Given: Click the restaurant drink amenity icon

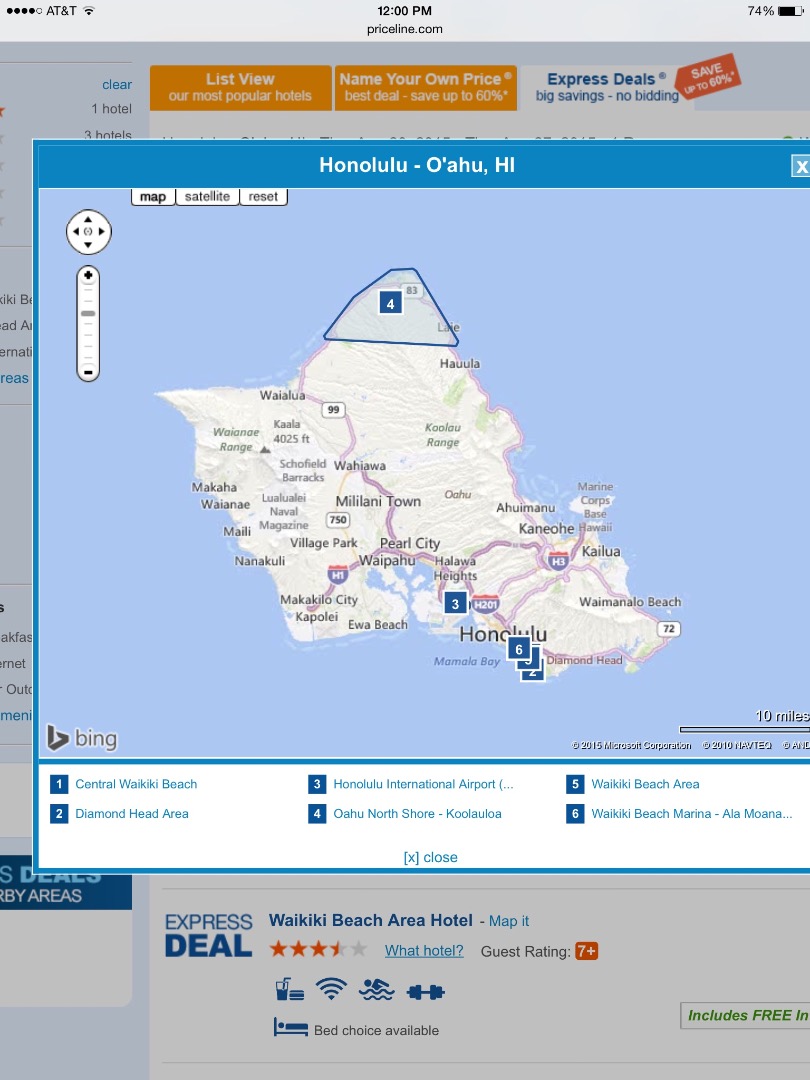Looking at the screenshot, I should click(289, 989).
